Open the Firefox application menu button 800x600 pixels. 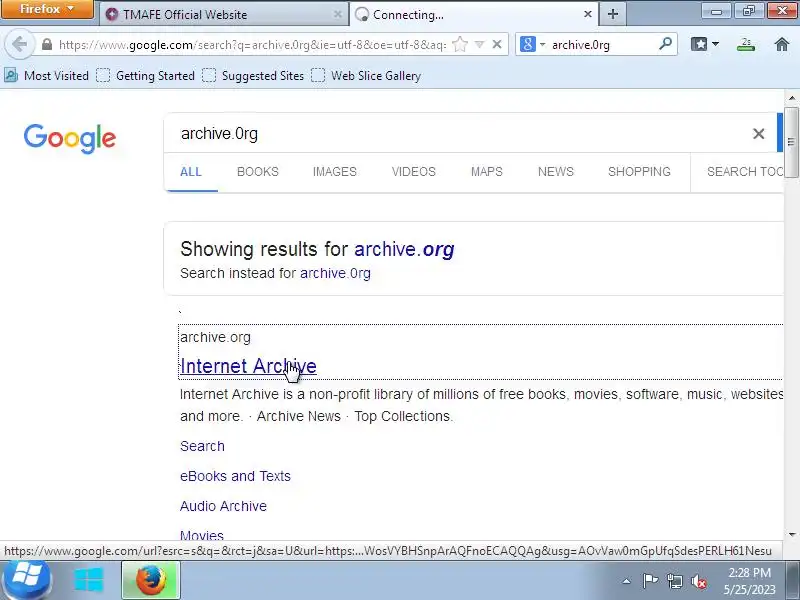coord(47,9)
